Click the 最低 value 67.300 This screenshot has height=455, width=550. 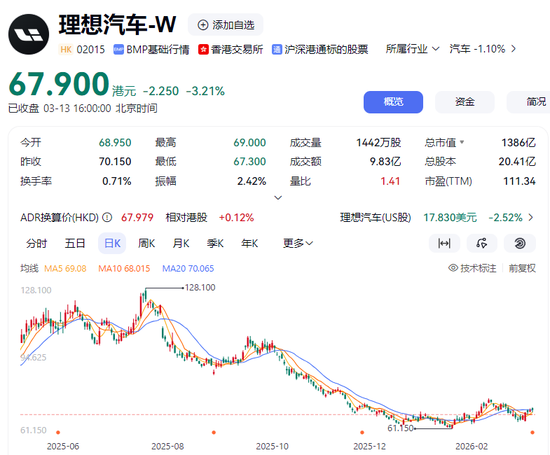tap(250, 161)
